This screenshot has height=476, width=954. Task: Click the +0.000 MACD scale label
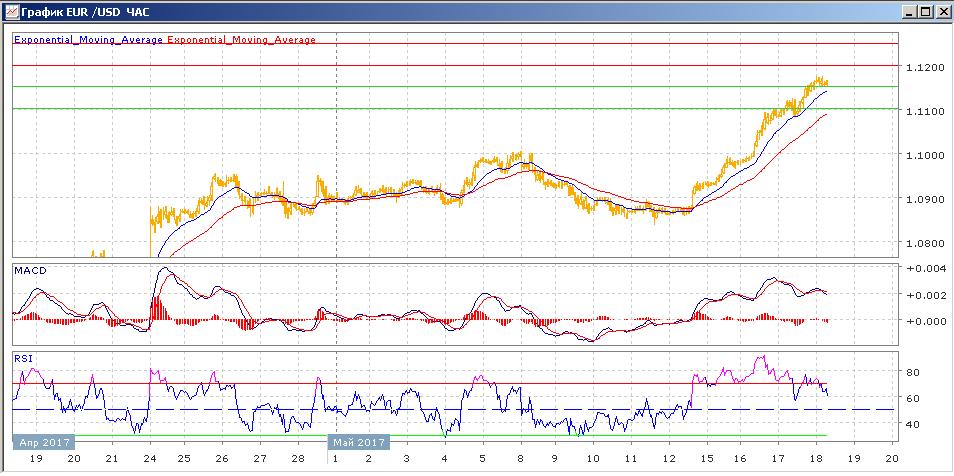click(x=920, y=321)
